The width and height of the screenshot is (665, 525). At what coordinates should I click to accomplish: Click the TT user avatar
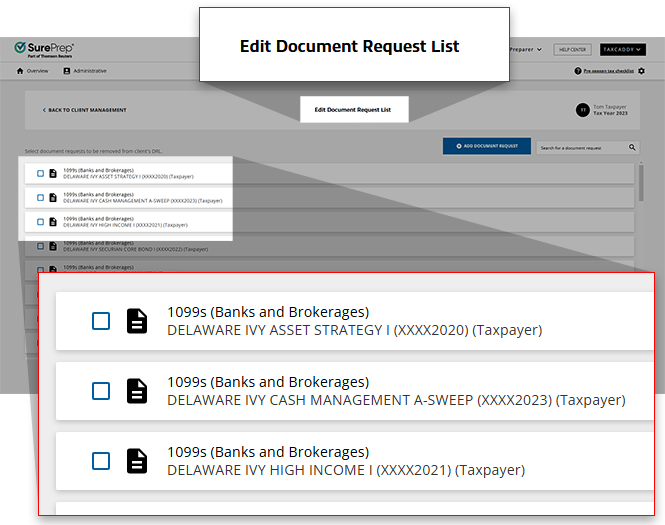[583, 110]
